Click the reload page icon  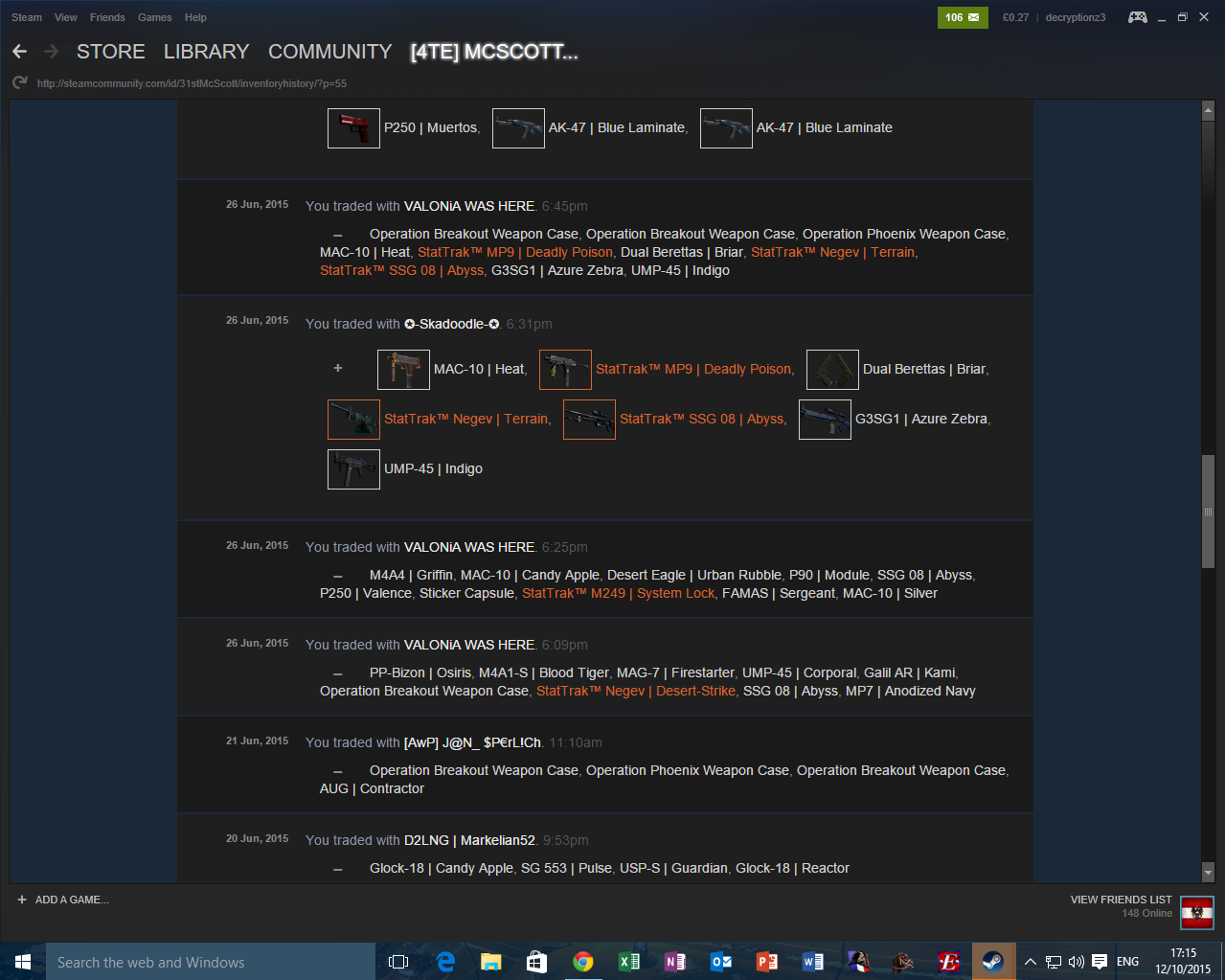[20, 83]
